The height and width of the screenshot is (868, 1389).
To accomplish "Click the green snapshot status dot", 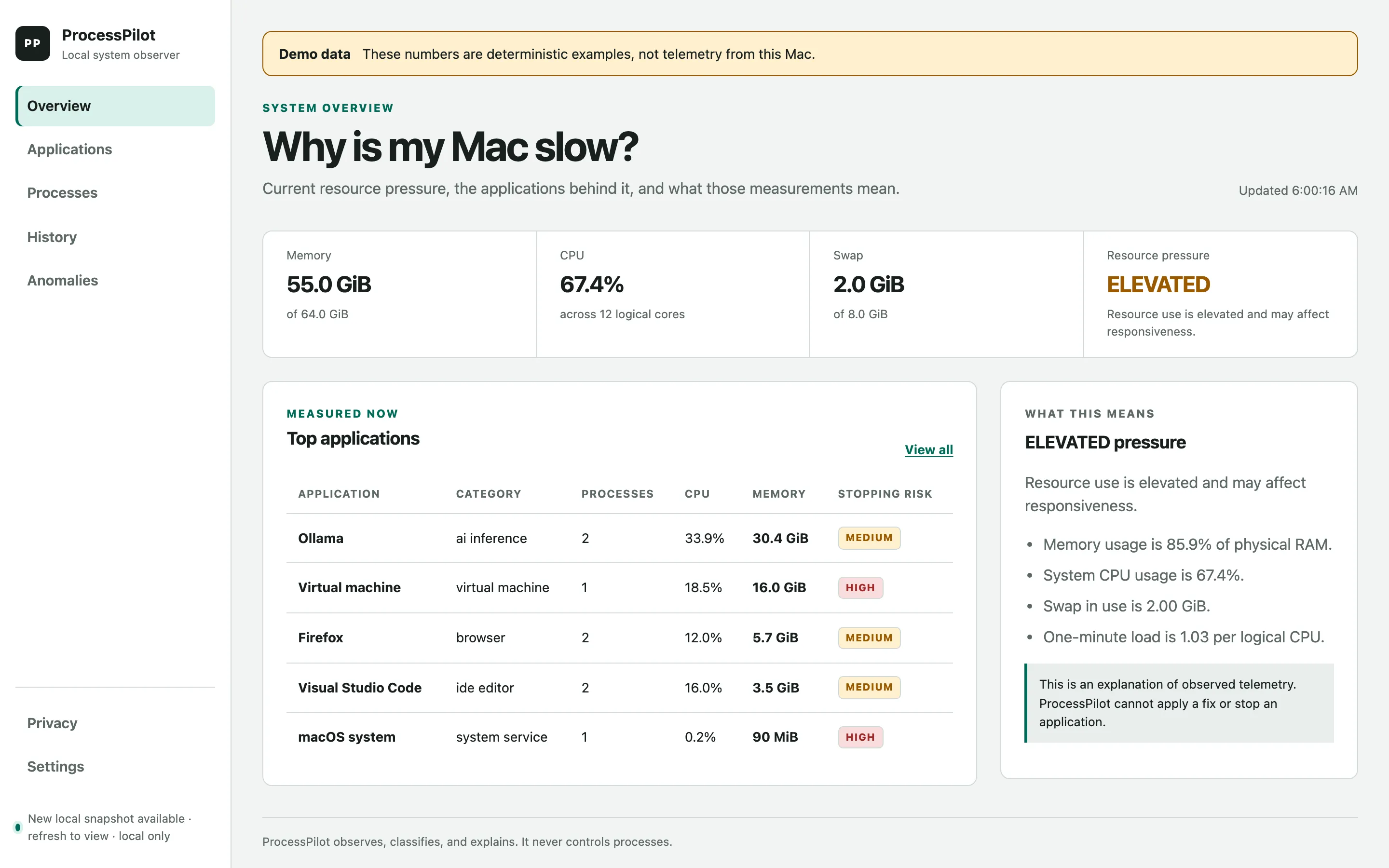I will point(18,827).
